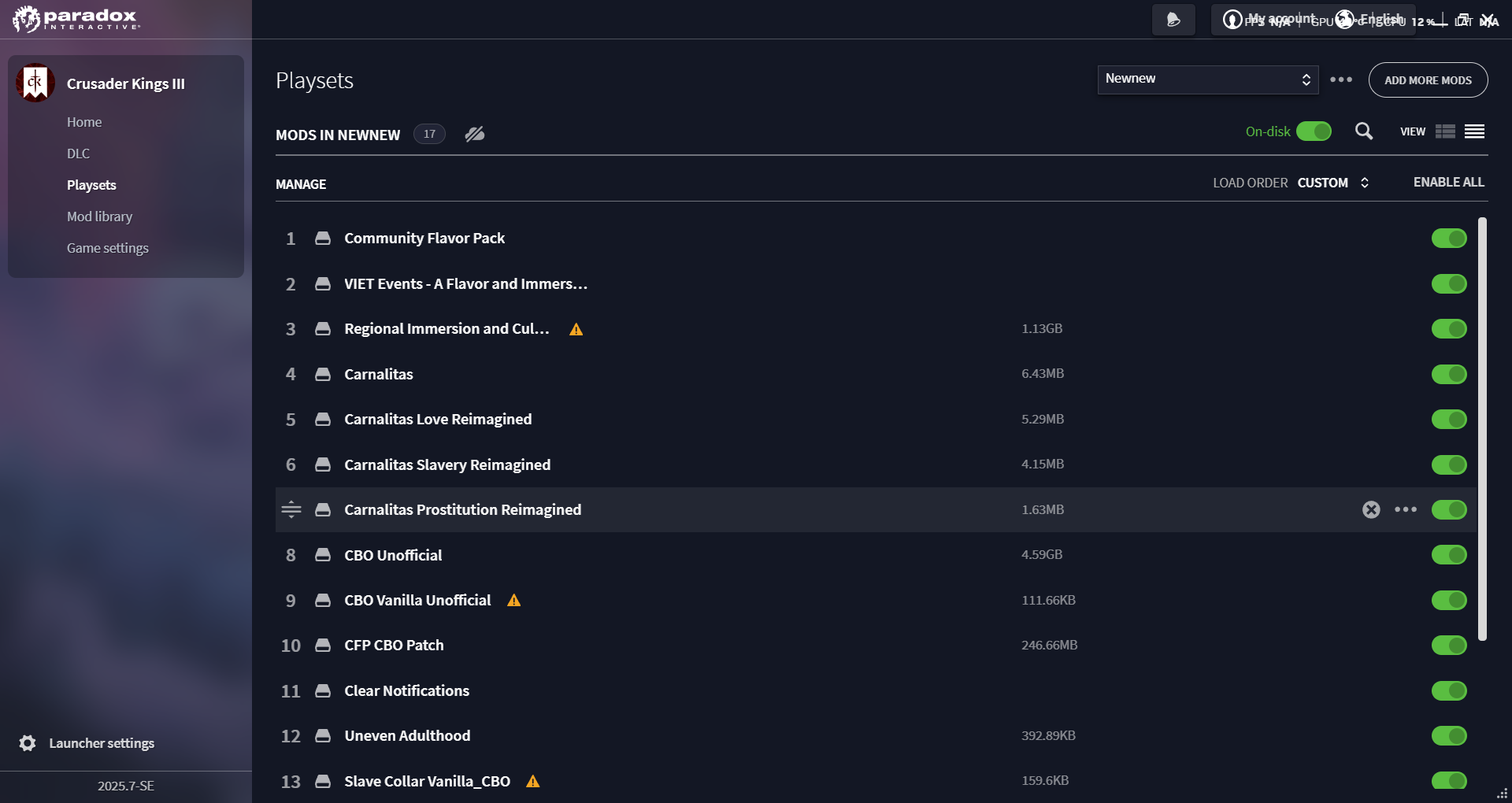Image resolution: width=1512 pixels, height=803 pixels.
Task: Click disk icon for Carnalitas Love Reimagined
Action: 323,420
